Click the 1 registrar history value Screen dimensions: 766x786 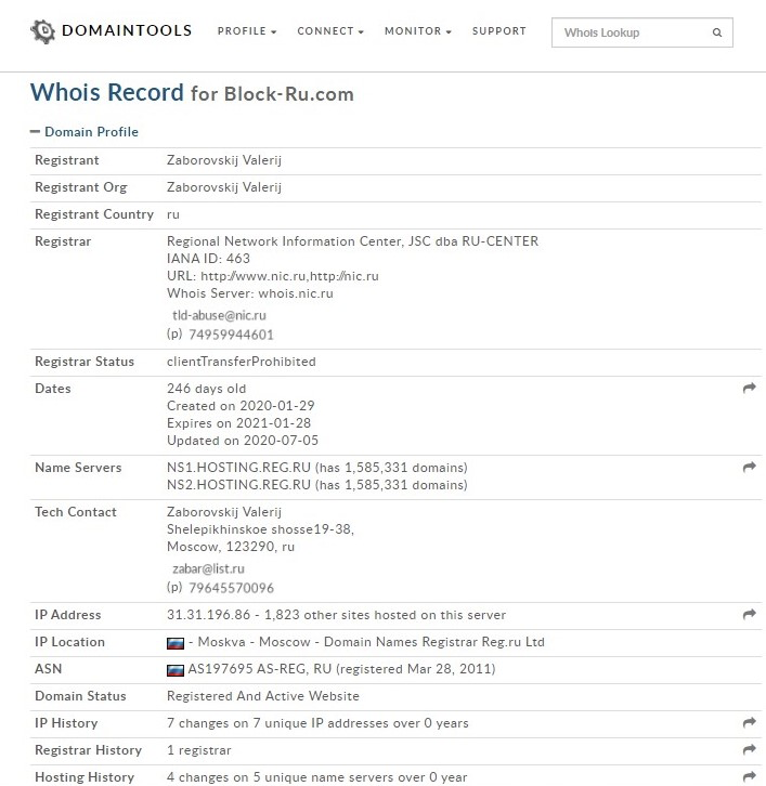(199, 750)
